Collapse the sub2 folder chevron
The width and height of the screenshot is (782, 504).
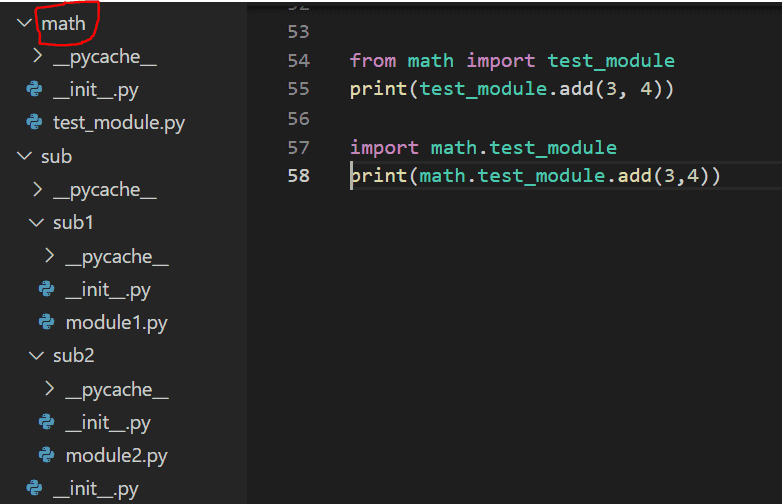tap(37, 356)
